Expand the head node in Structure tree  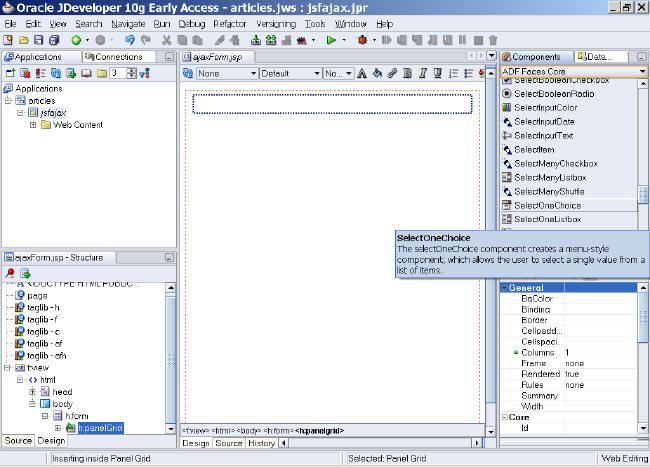pyautogui.click(x=33, y=392)
